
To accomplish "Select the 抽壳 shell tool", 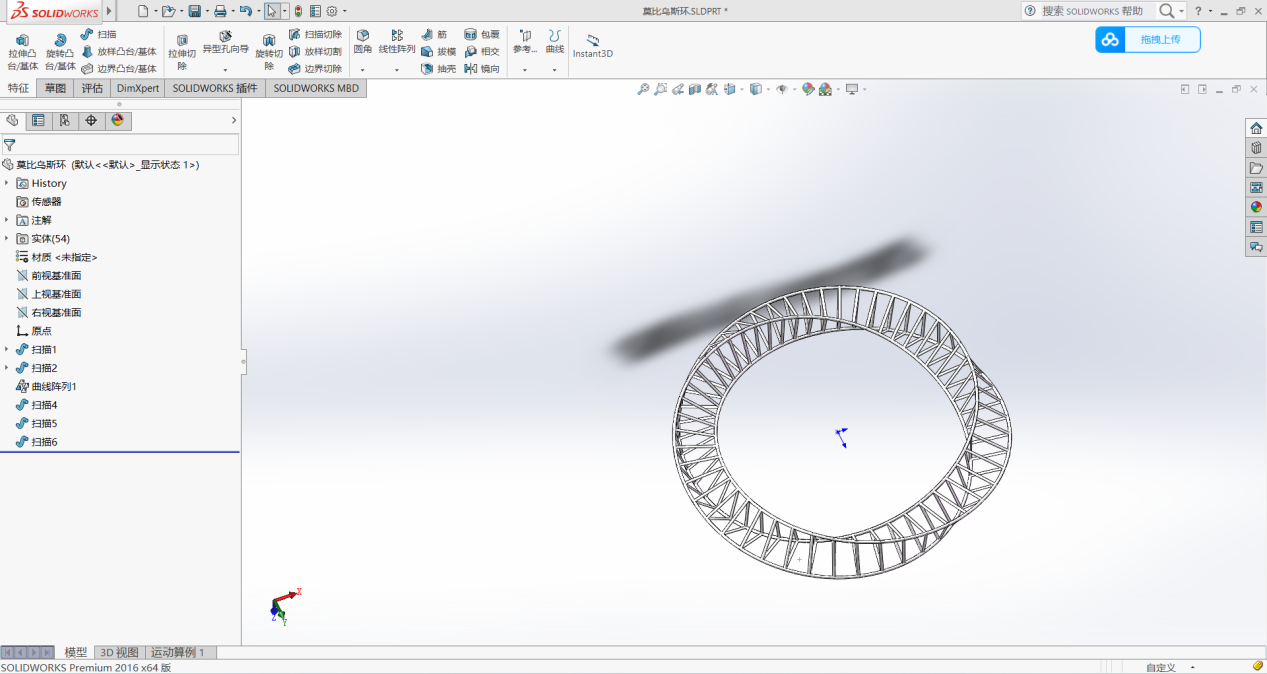I will point(438,69).
